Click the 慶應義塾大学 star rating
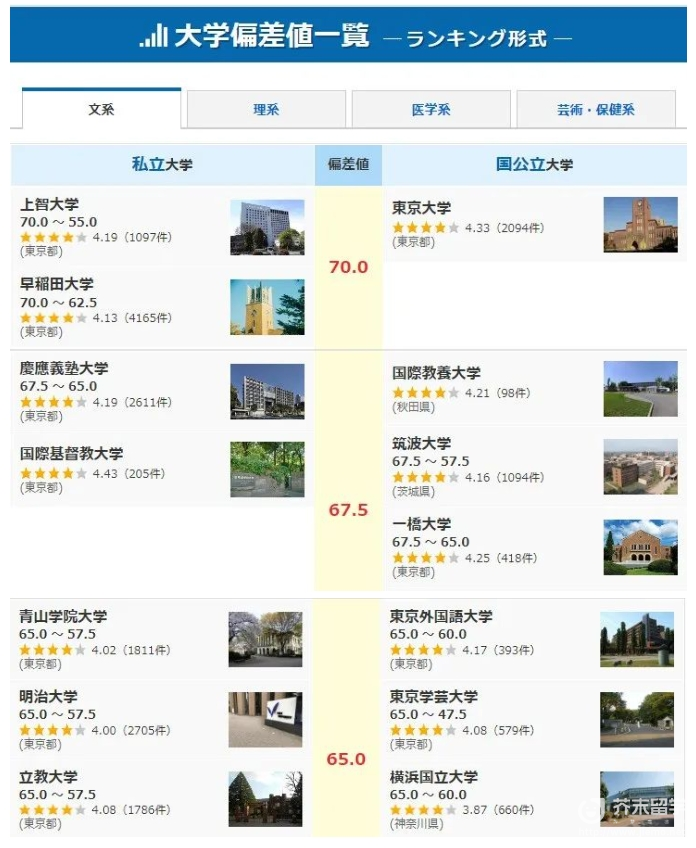The image size is (696, 848). coord(53,402)
